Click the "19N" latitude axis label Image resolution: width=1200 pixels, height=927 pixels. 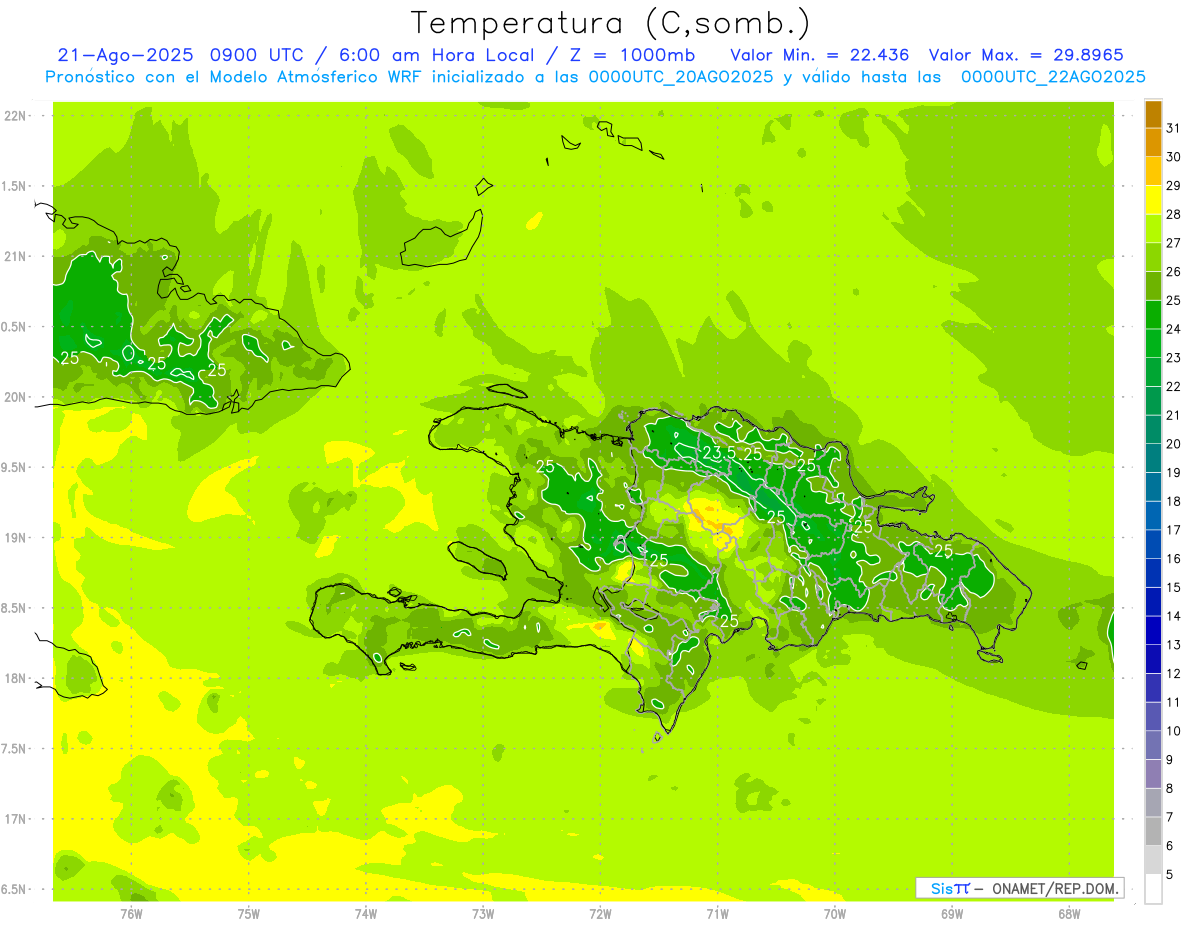(x=15, y=537)
